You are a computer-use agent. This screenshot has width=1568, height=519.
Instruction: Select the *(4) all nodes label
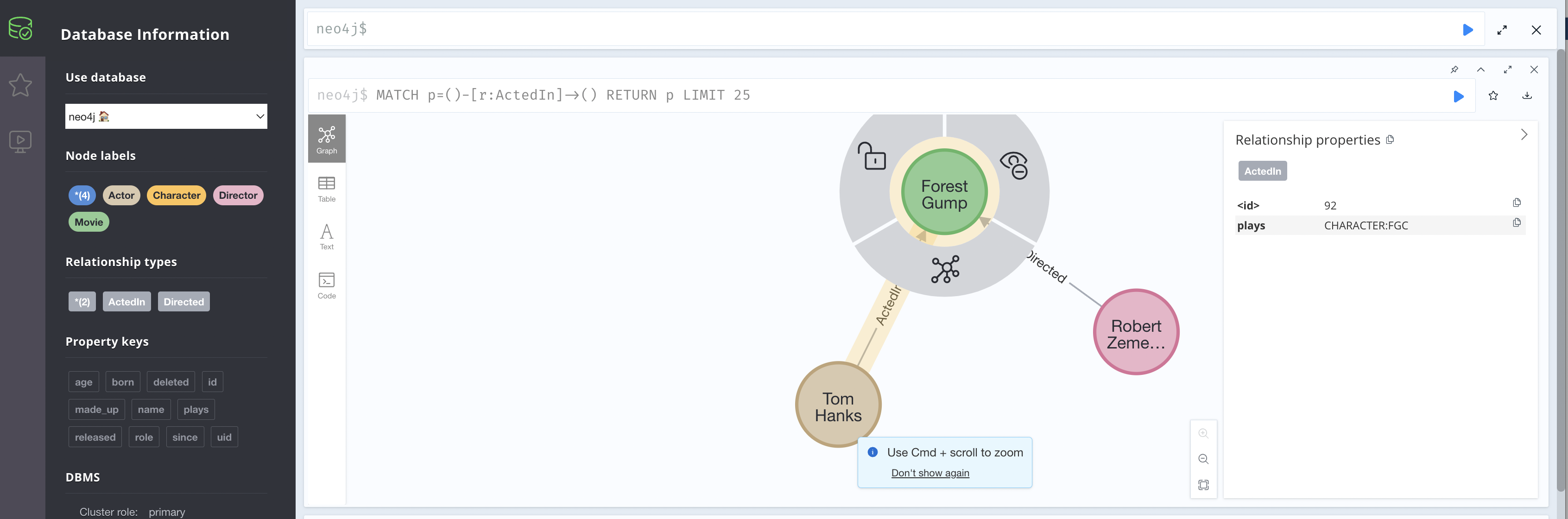click(82, 195)
